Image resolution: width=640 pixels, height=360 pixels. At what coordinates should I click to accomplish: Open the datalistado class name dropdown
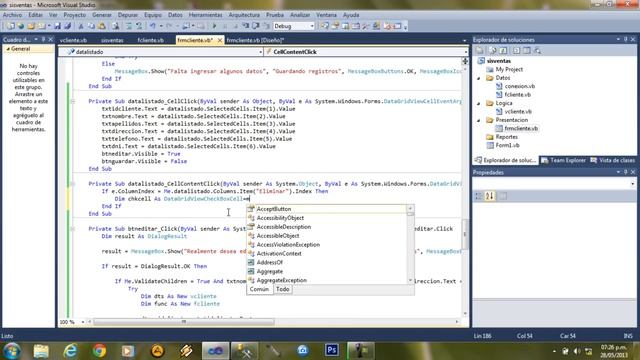[x=260, y=52]
